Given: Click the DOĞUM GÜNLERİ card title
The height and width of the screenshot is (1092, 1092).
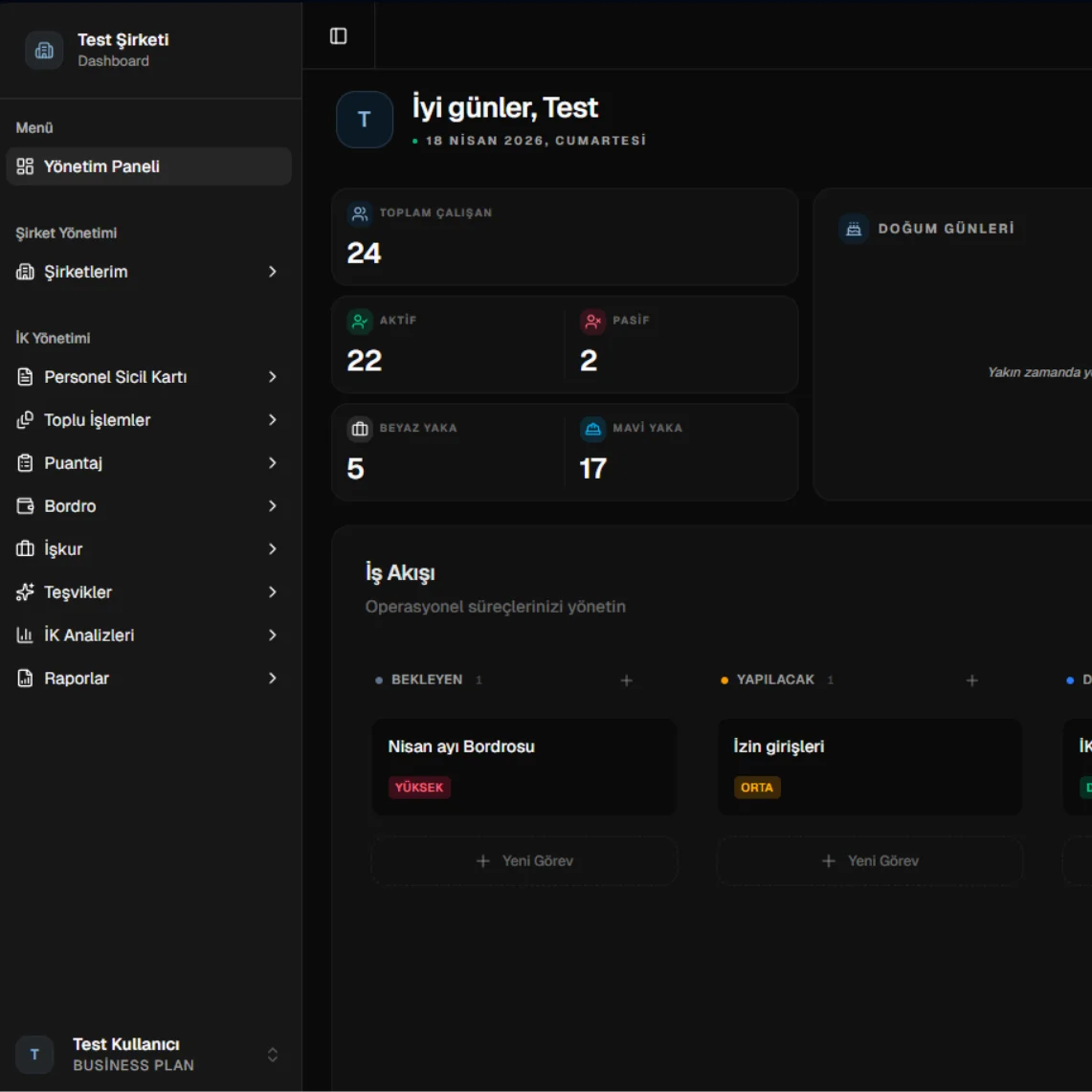Looking at the screenshot, I should click(x=947, y=229).
